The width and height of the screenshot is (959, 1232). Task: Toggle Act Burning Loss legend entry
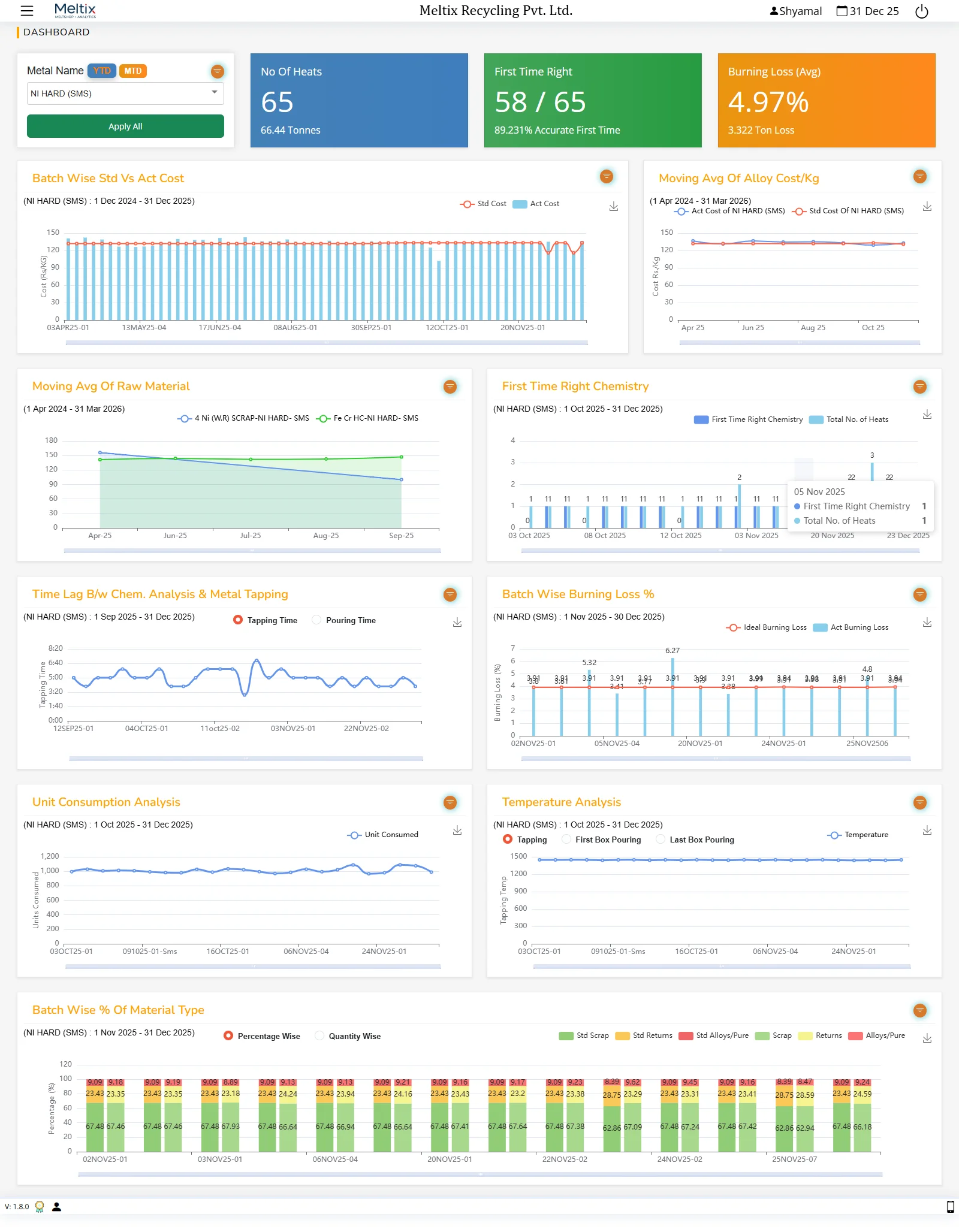pos(851,627)
